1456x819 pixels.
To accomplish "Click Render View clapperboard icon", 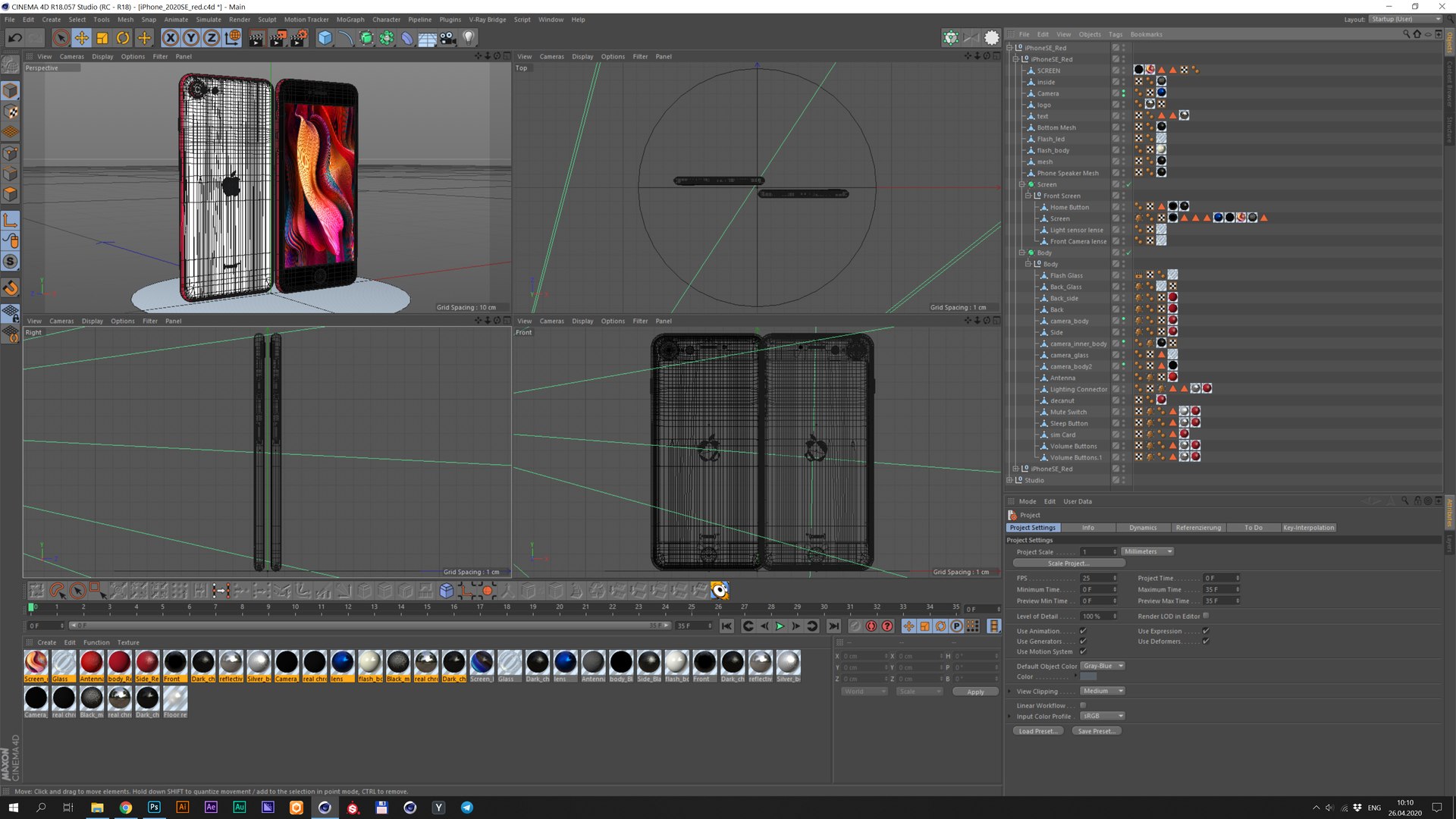I will coord(256,37).
